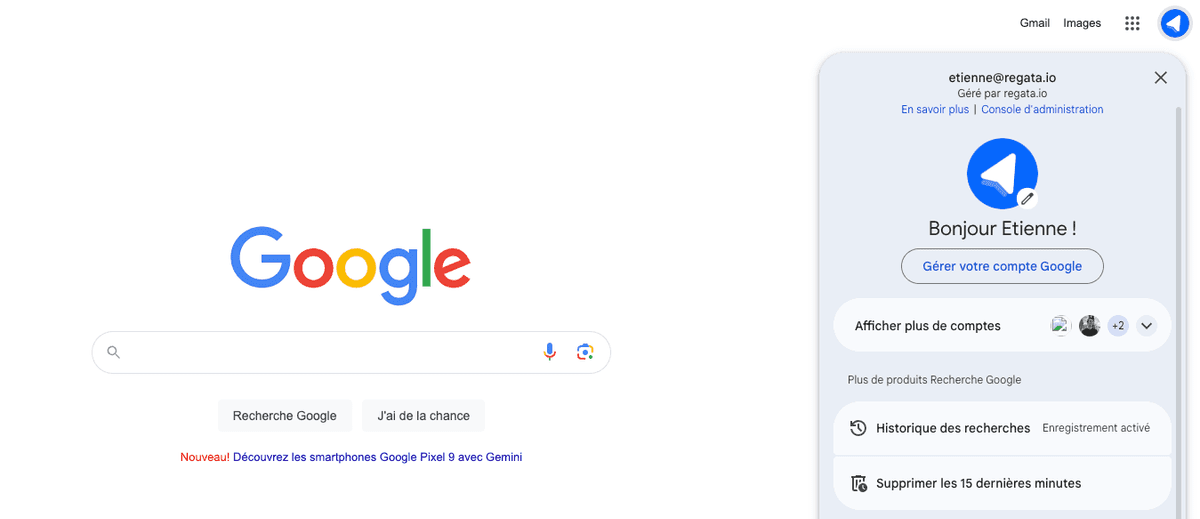
Task: Click Gérer votre compte Google button
Action: coord(1002,266)
